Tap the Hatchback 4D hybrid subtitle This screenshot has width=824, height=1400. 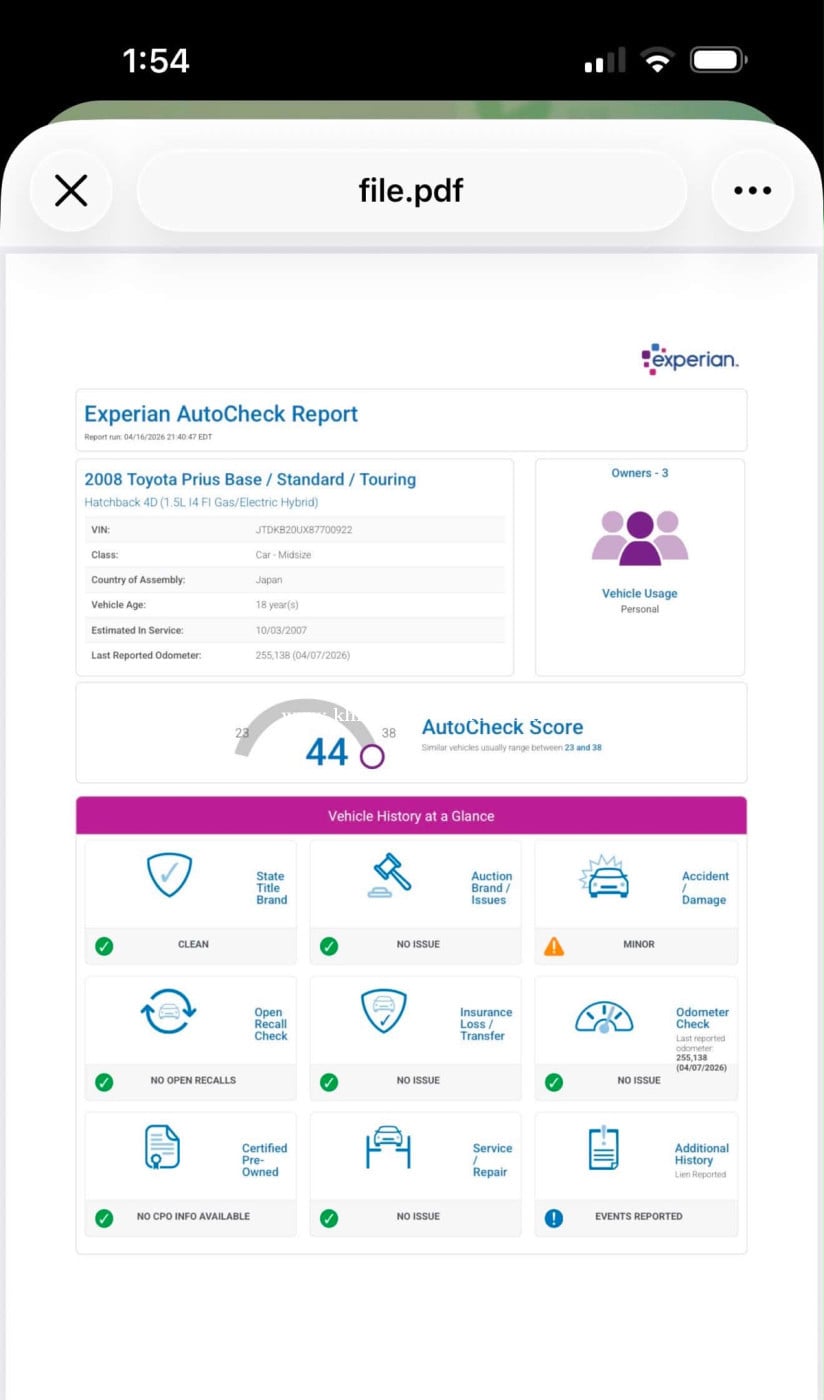(x=201, y=502)
